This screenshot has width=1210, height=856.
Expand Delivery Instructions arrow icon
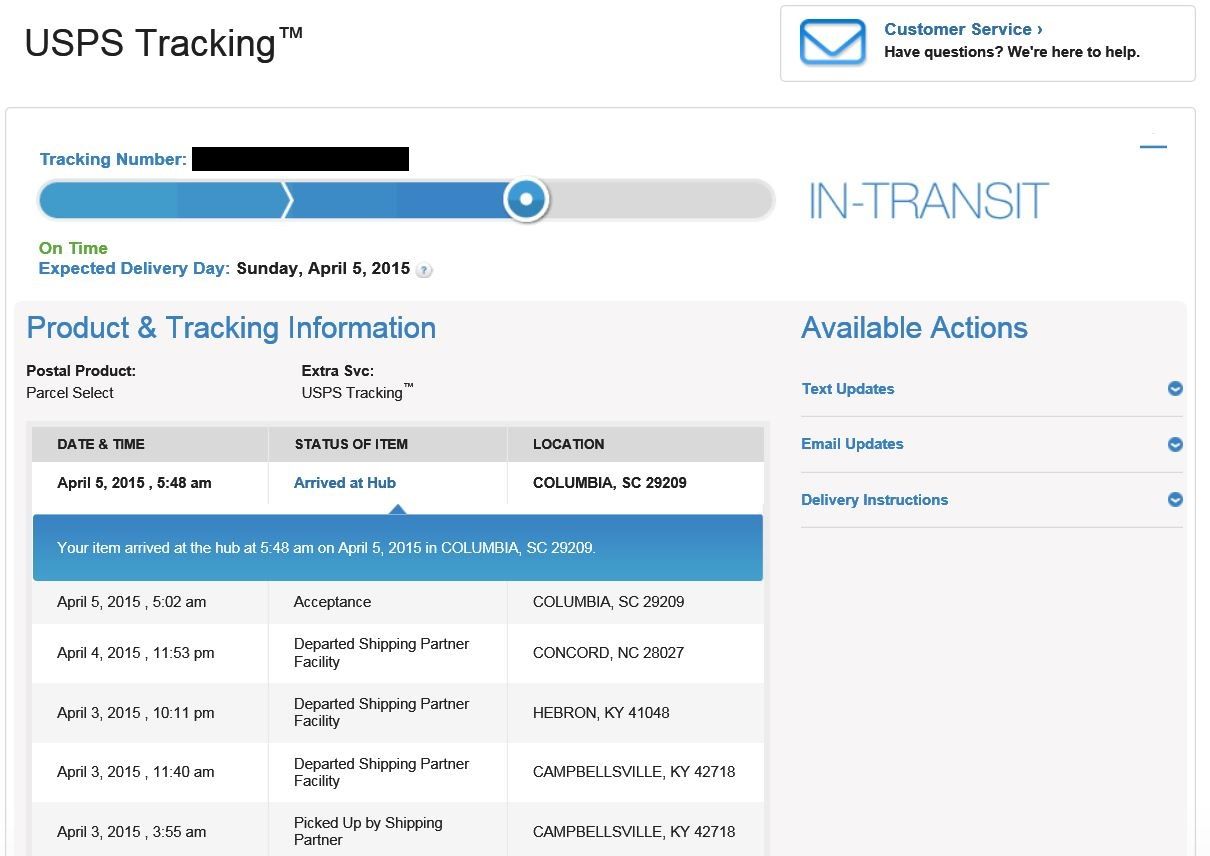click(1175, 500)
